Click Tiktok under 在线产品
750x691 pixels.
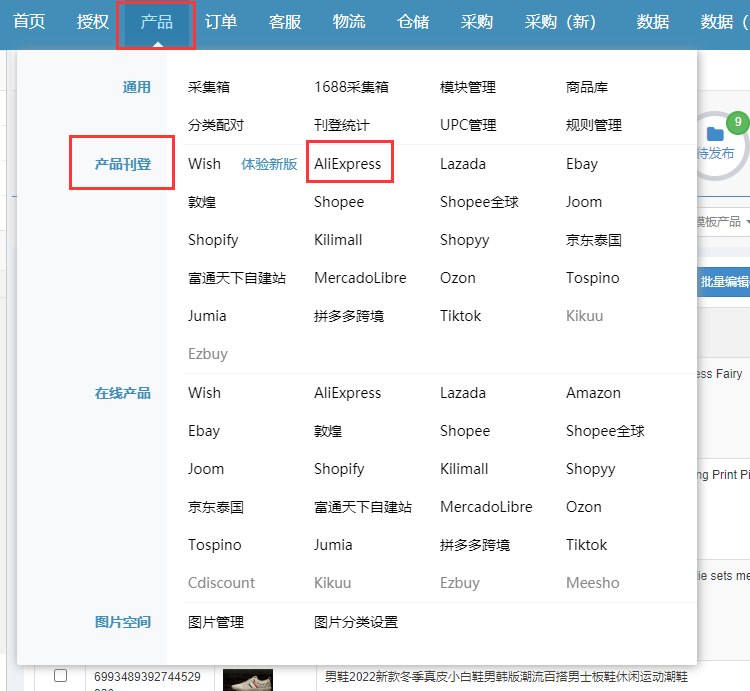pos(586,545)
